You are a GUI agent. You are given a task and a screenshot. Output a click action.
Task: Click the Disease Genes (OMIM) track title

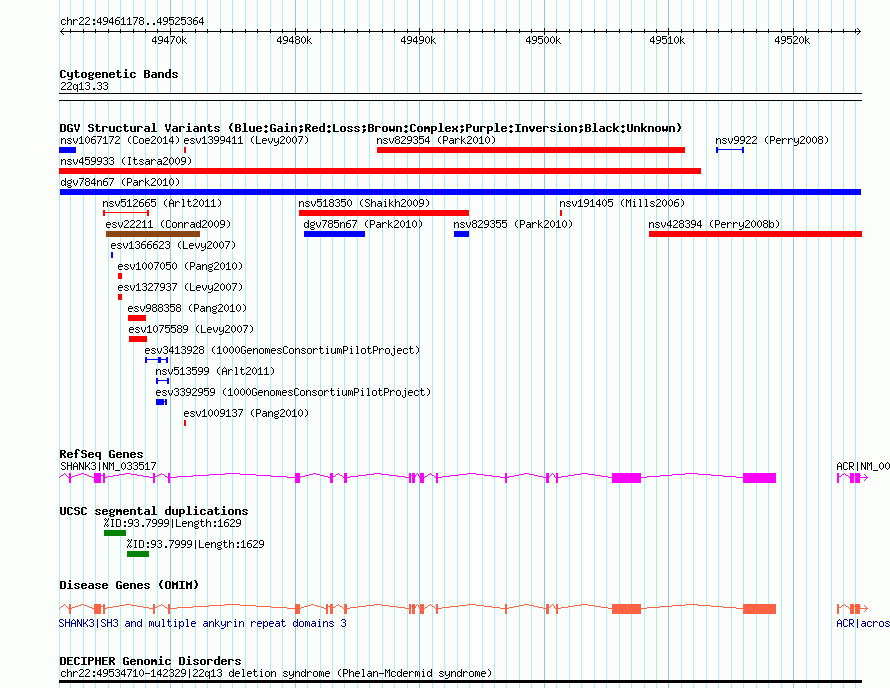[x=129, y=585]
